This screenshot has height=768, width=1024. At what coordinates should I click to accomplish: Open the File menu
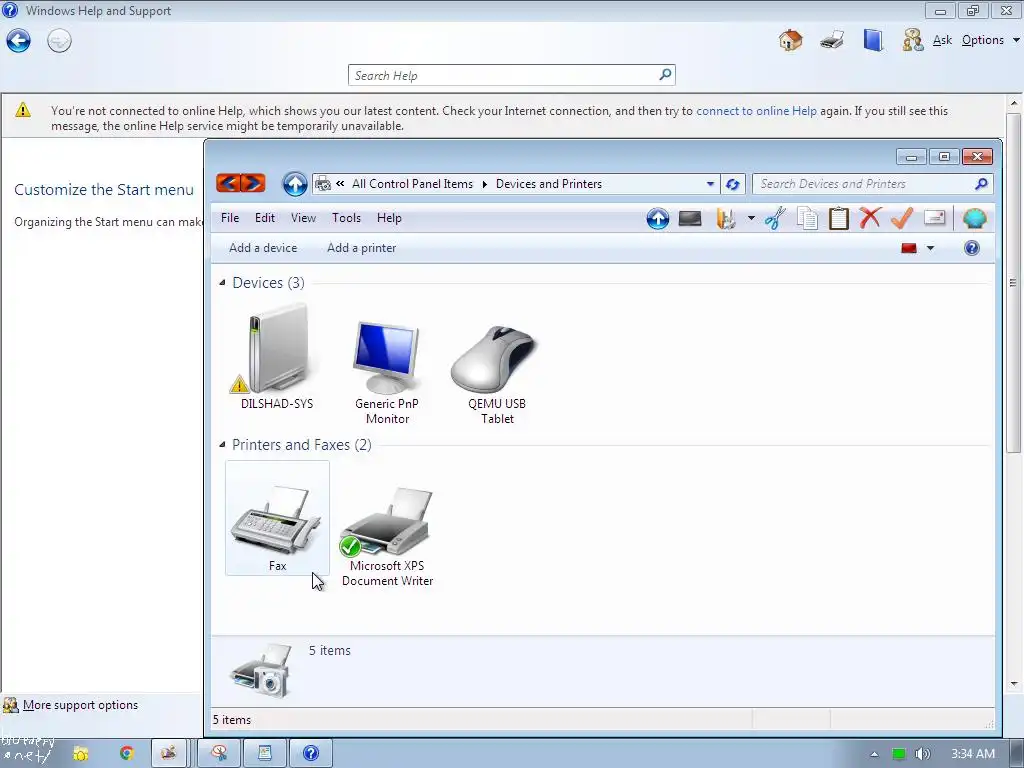[230, 218]
